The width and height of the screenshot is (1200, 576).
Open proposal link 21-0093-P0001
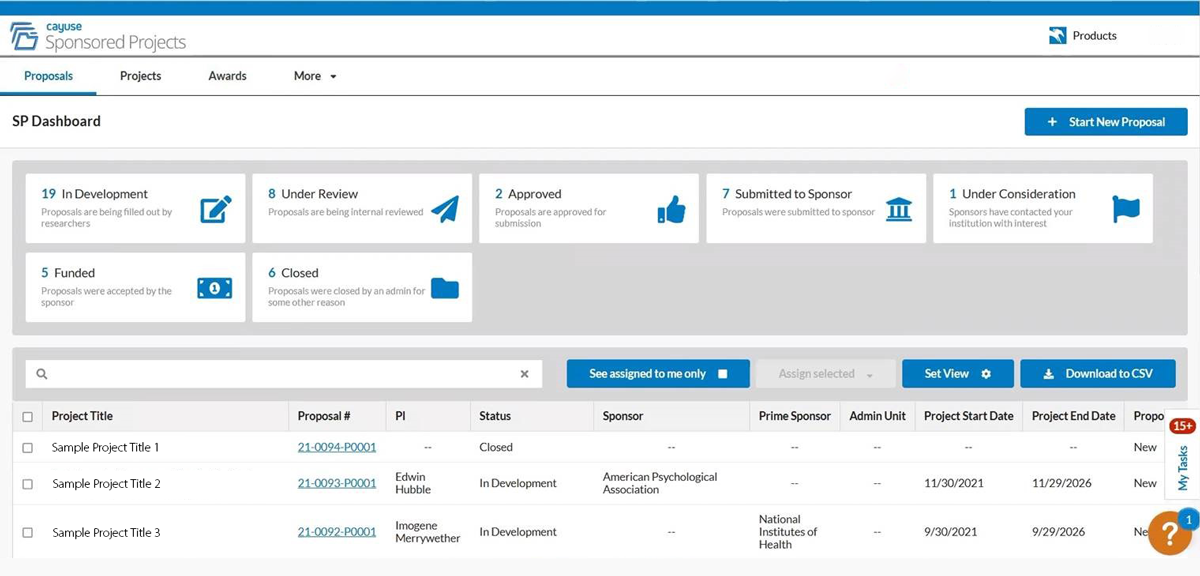pos(337,483)
